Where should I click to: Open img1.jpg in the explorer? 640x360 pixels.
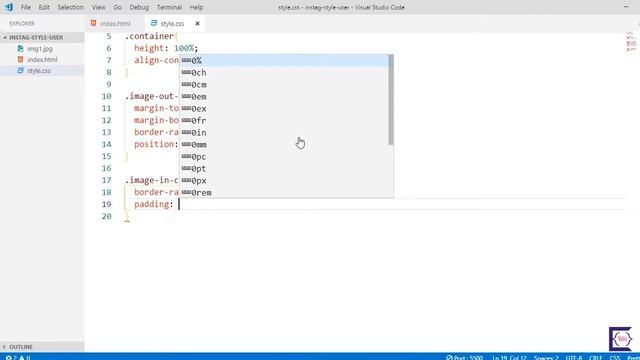pyautogui.click(x=40, y=49)
